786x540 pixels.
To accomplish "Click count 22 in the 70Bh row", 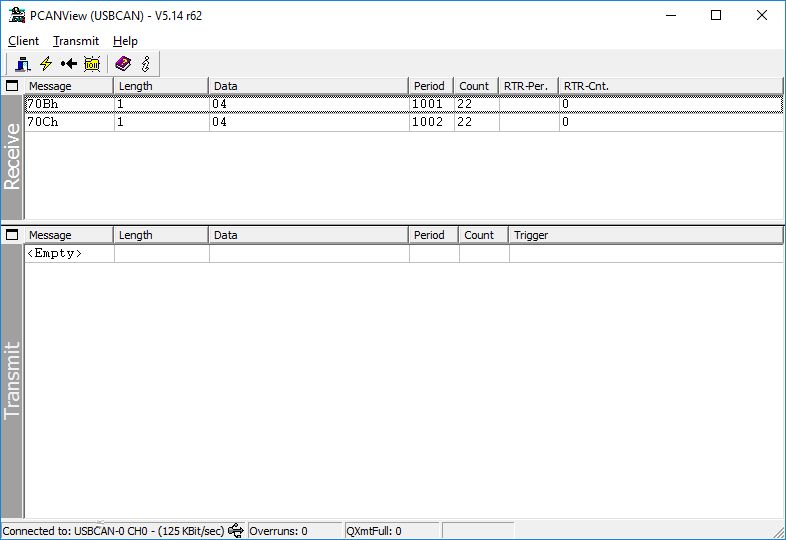I will point(464,104).
